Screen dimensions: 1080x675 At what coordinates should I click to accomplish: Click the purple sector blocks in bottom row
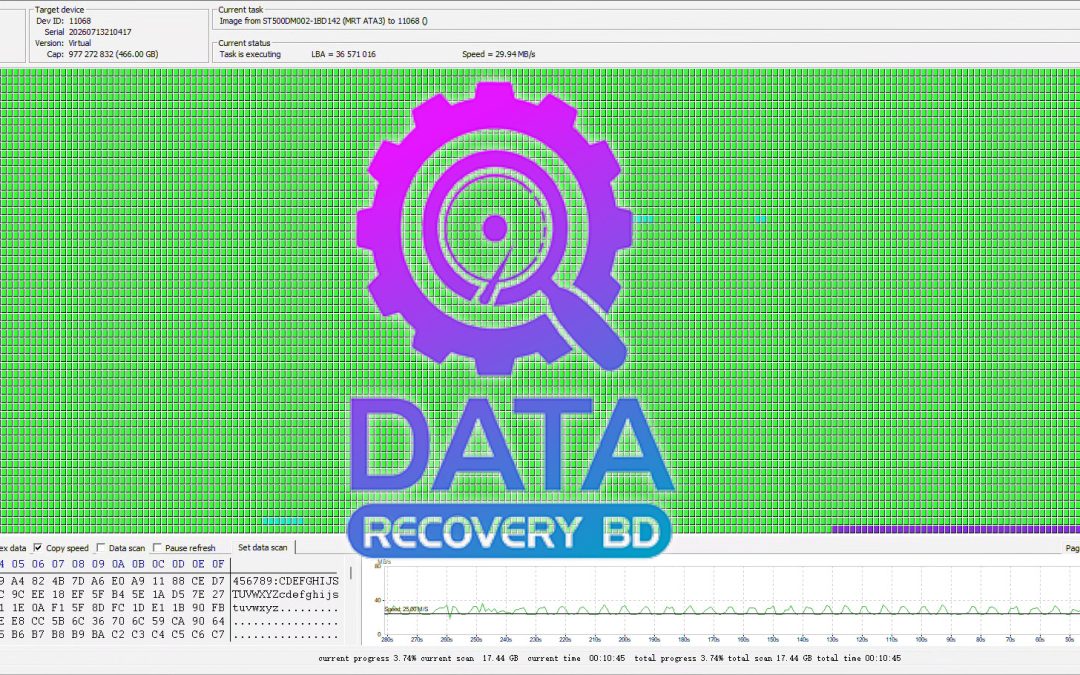coord(956,530)
